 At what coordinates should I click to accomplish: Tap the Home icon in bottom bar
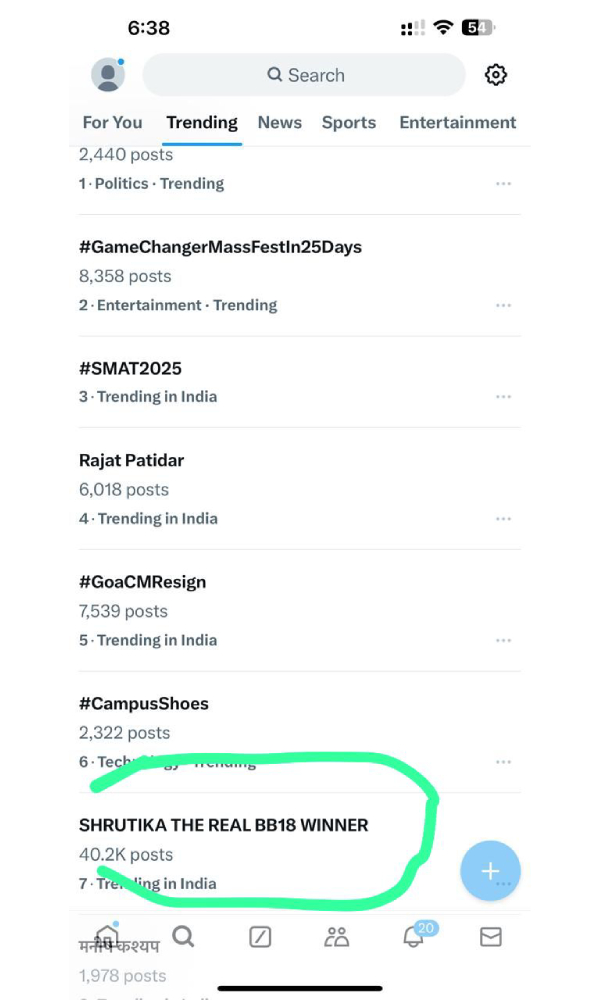(107, 937)
